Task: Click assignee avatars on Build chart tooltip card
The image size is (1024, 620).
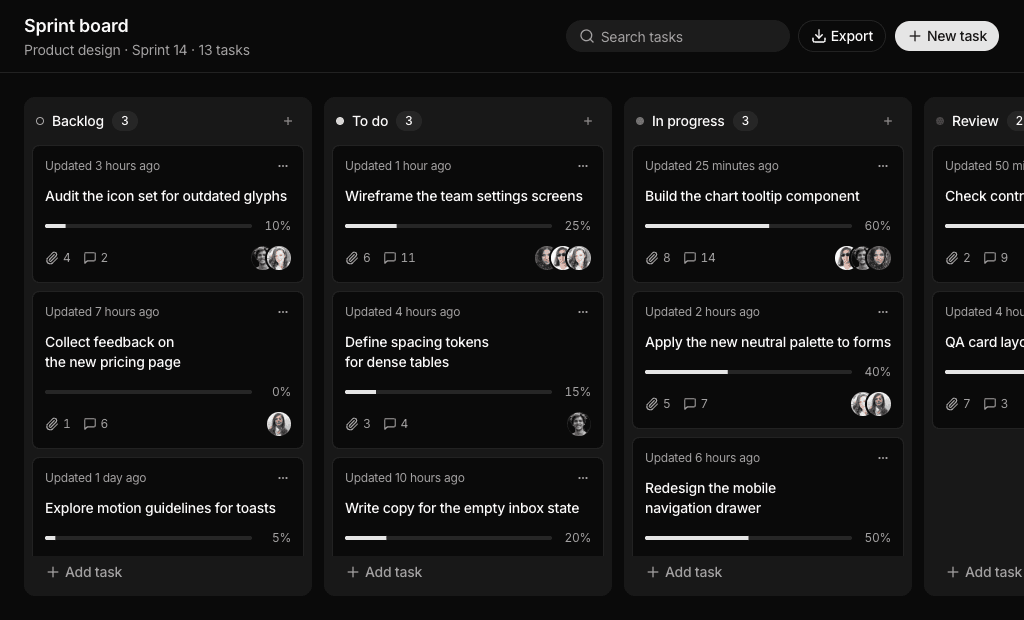Action: click(863, 258)
